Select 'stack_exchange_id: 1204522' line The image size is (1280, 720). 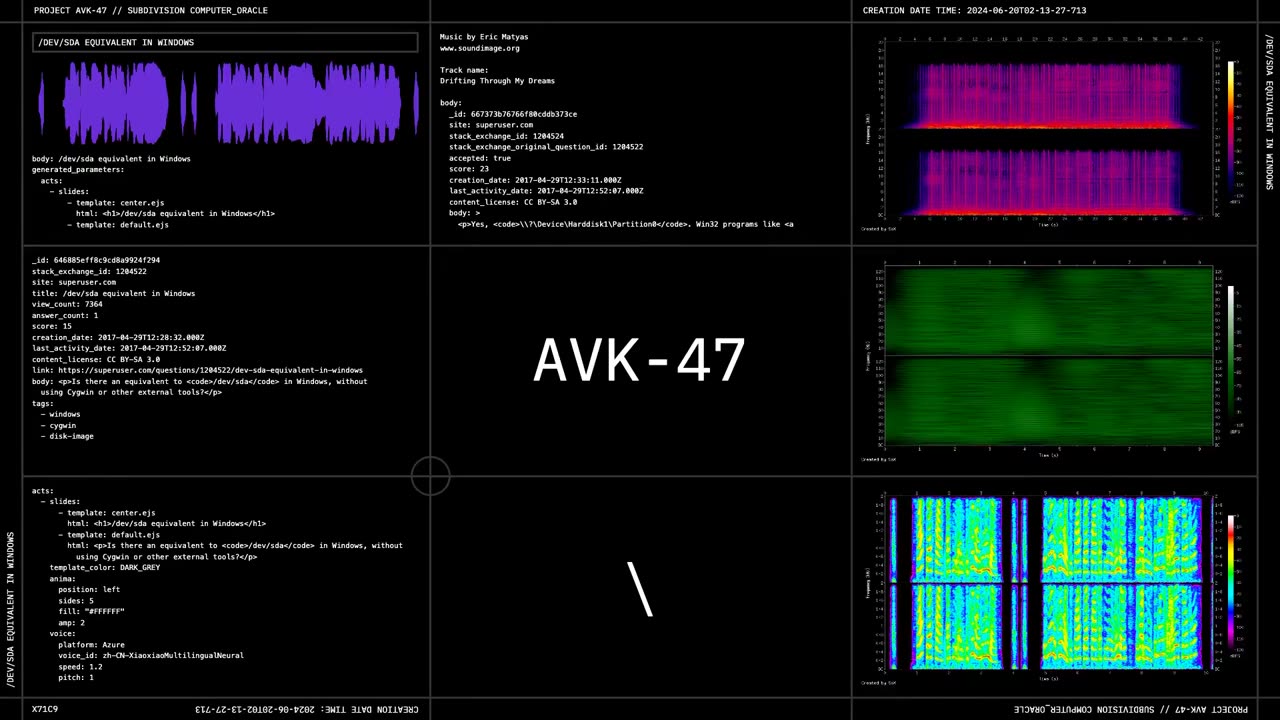pyautogui.click(x=89, y=271)
